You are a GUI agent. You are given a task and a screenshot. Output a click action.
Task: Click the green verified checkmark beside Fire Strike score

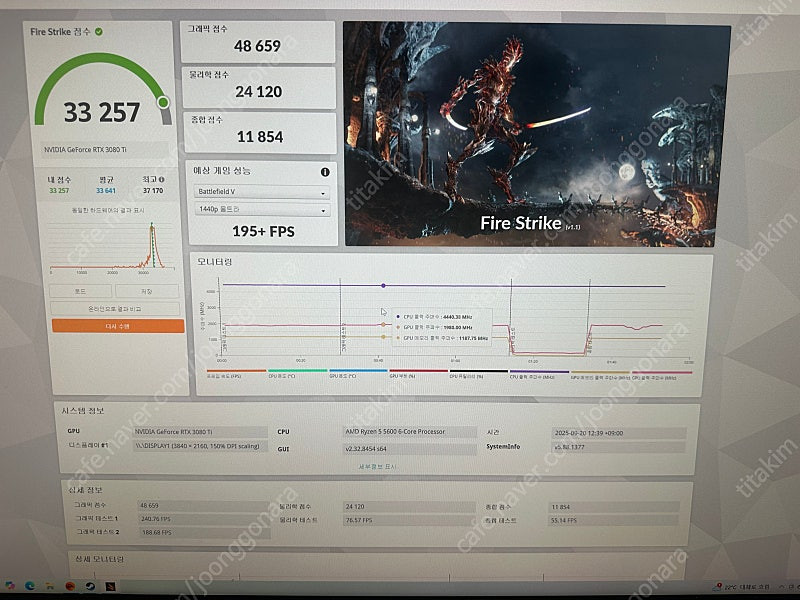pos(99,32)
